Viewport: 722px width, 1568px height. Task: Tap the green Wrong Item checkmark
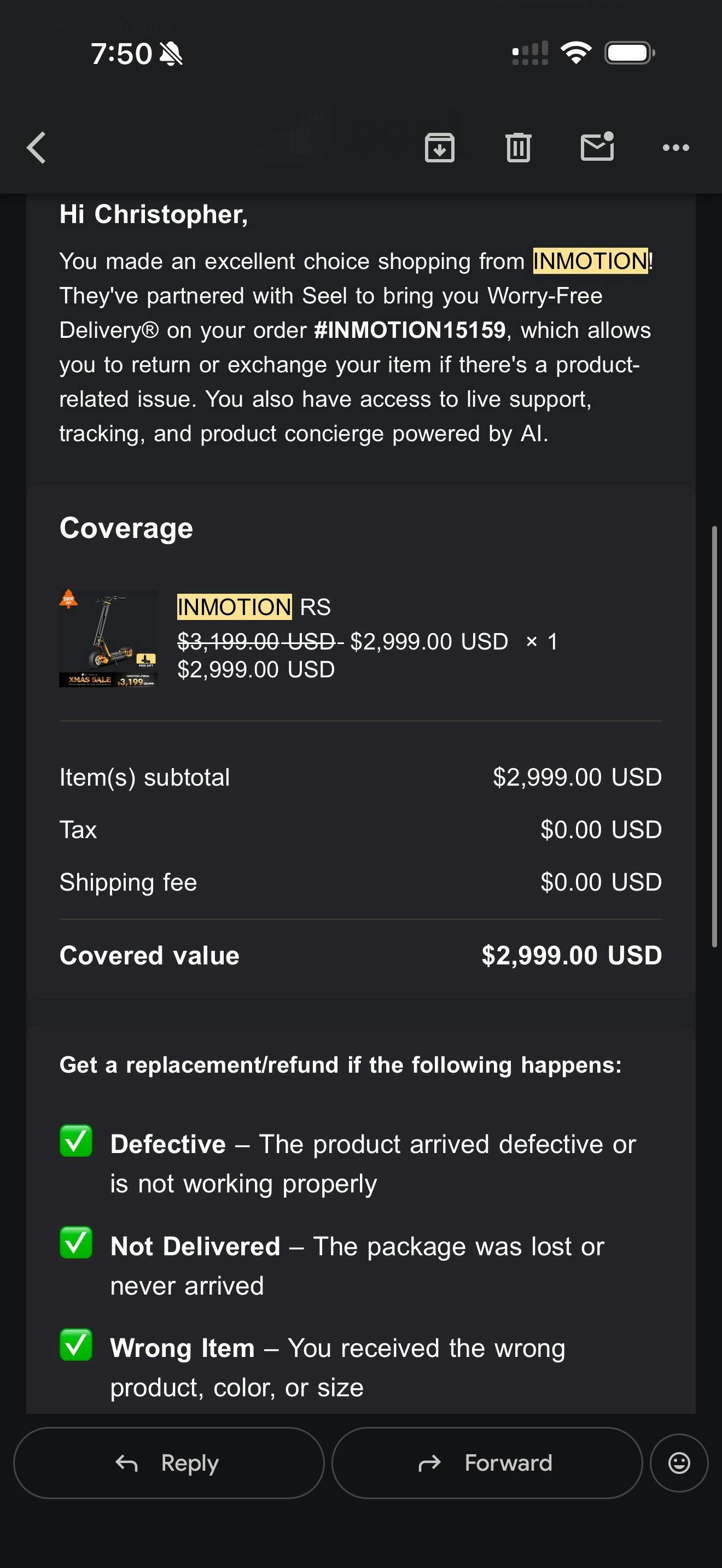(76, 1344)
